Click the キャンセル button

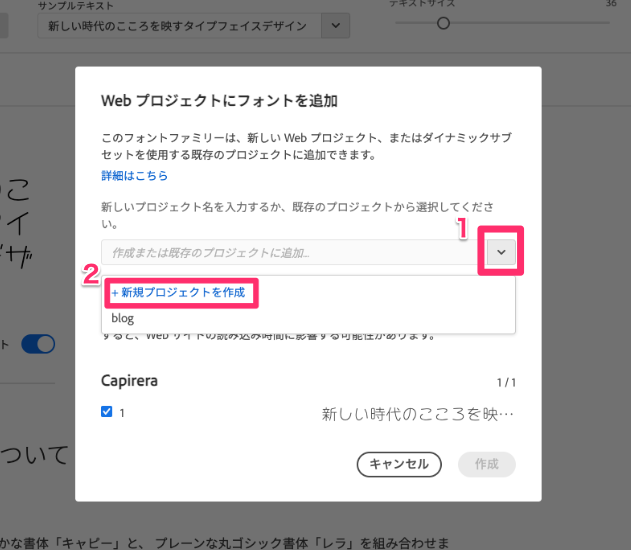click(399, 464)
